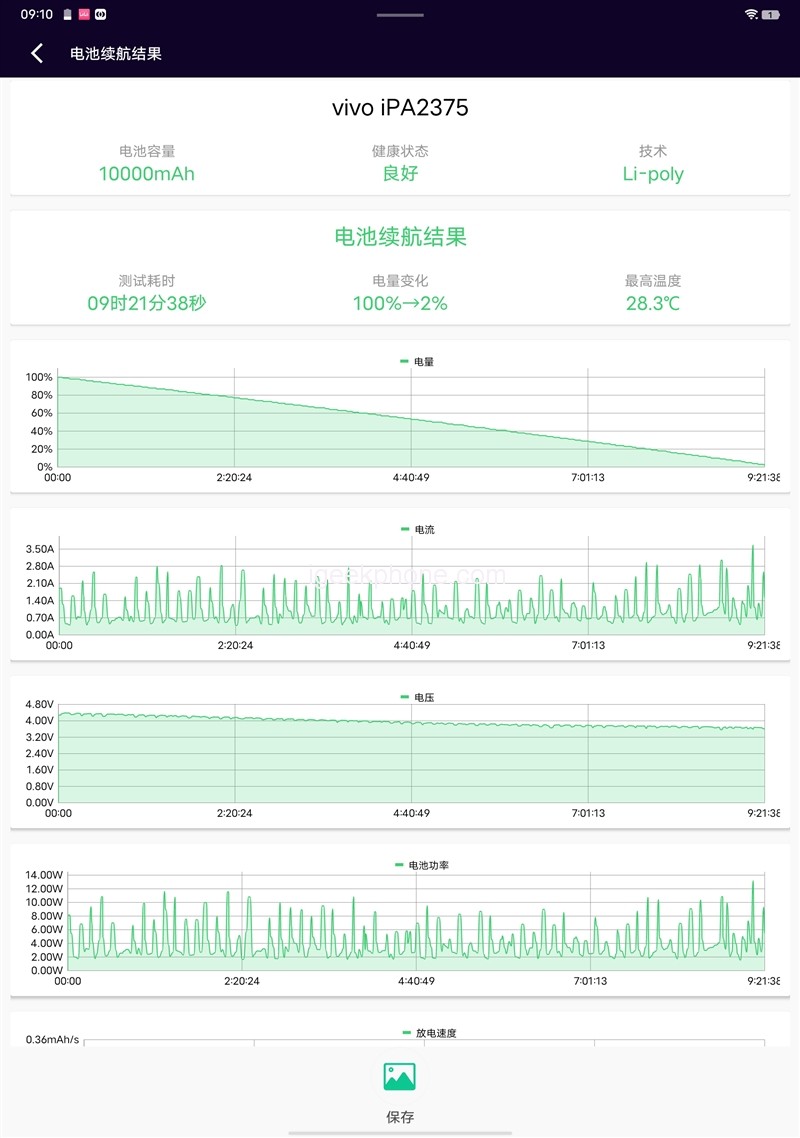Click the save image icon
800x1138 pixels.
point(399,1077)
